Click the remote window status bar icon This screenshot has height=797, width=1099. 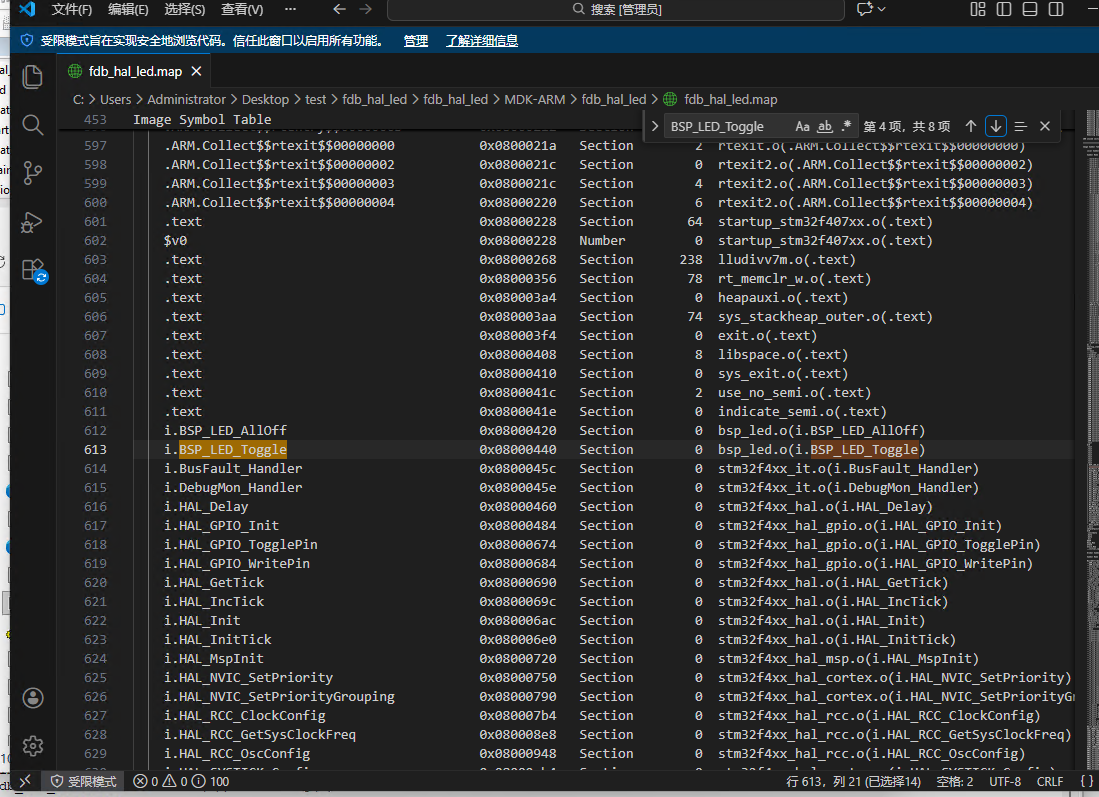pos(25,781)
